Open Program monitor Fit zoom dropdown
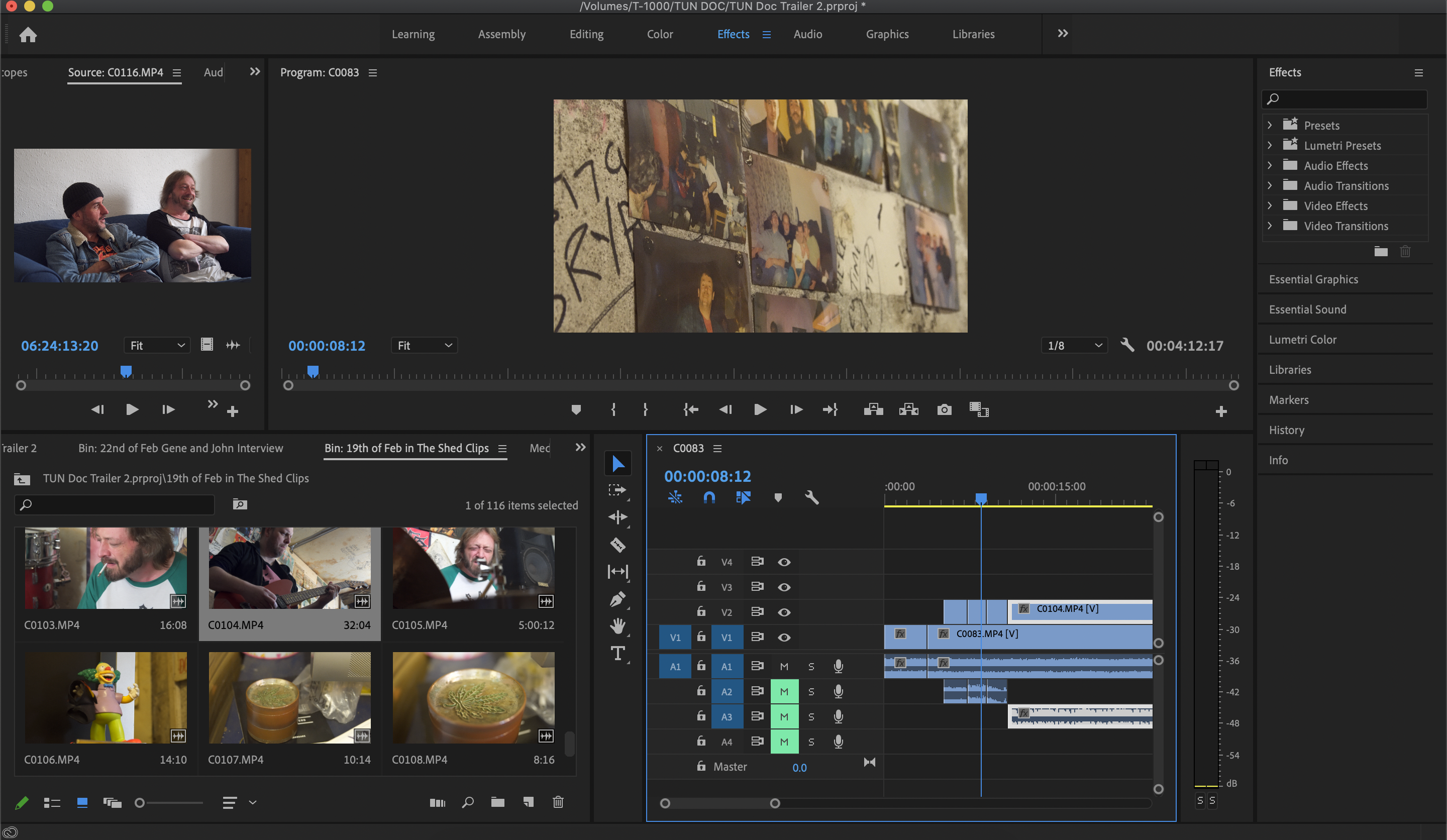 click(425, 346)
